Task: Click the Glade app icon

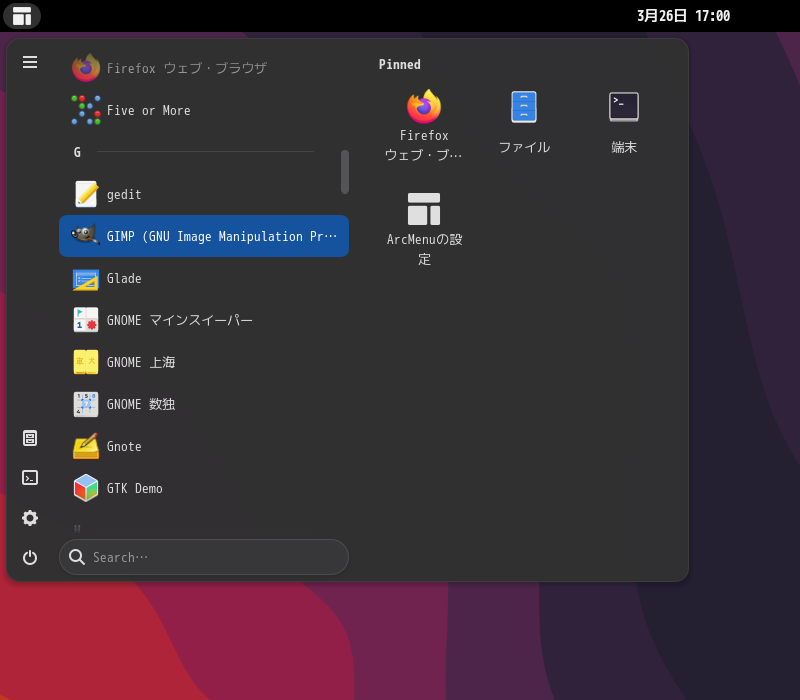Action: click(86, 280)
